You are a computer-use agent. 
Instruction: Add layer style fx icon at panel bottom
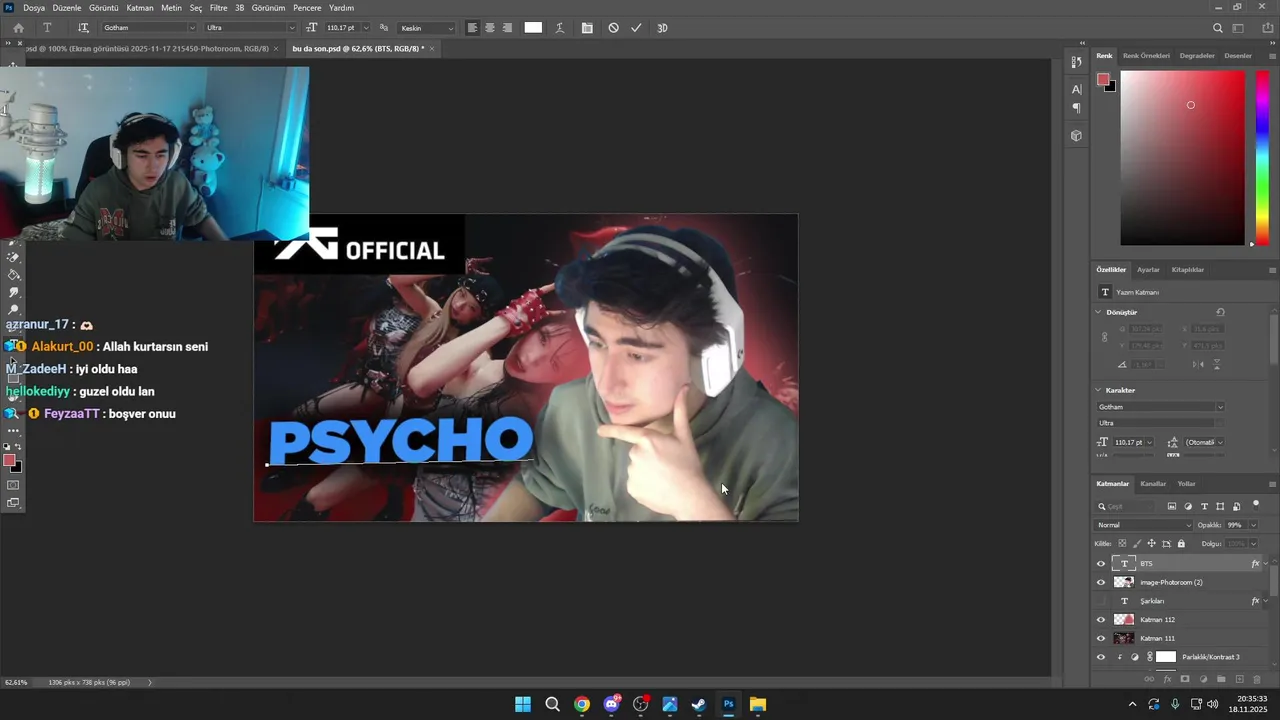1167,679
